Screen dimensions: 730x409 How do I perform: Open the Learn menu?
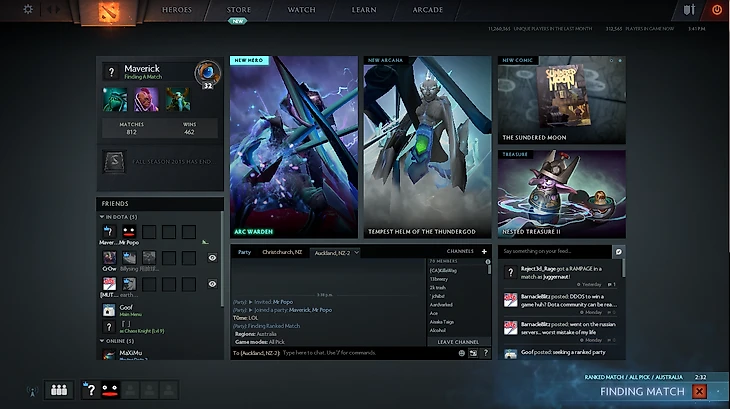click(364, 10)
